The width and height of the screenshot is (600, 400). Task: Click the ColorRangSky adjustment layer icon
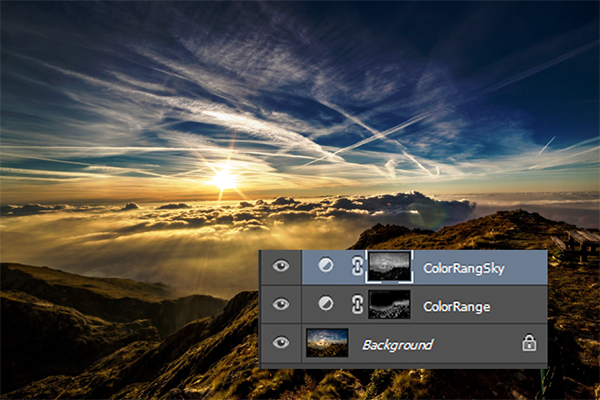tap(325, 267)
